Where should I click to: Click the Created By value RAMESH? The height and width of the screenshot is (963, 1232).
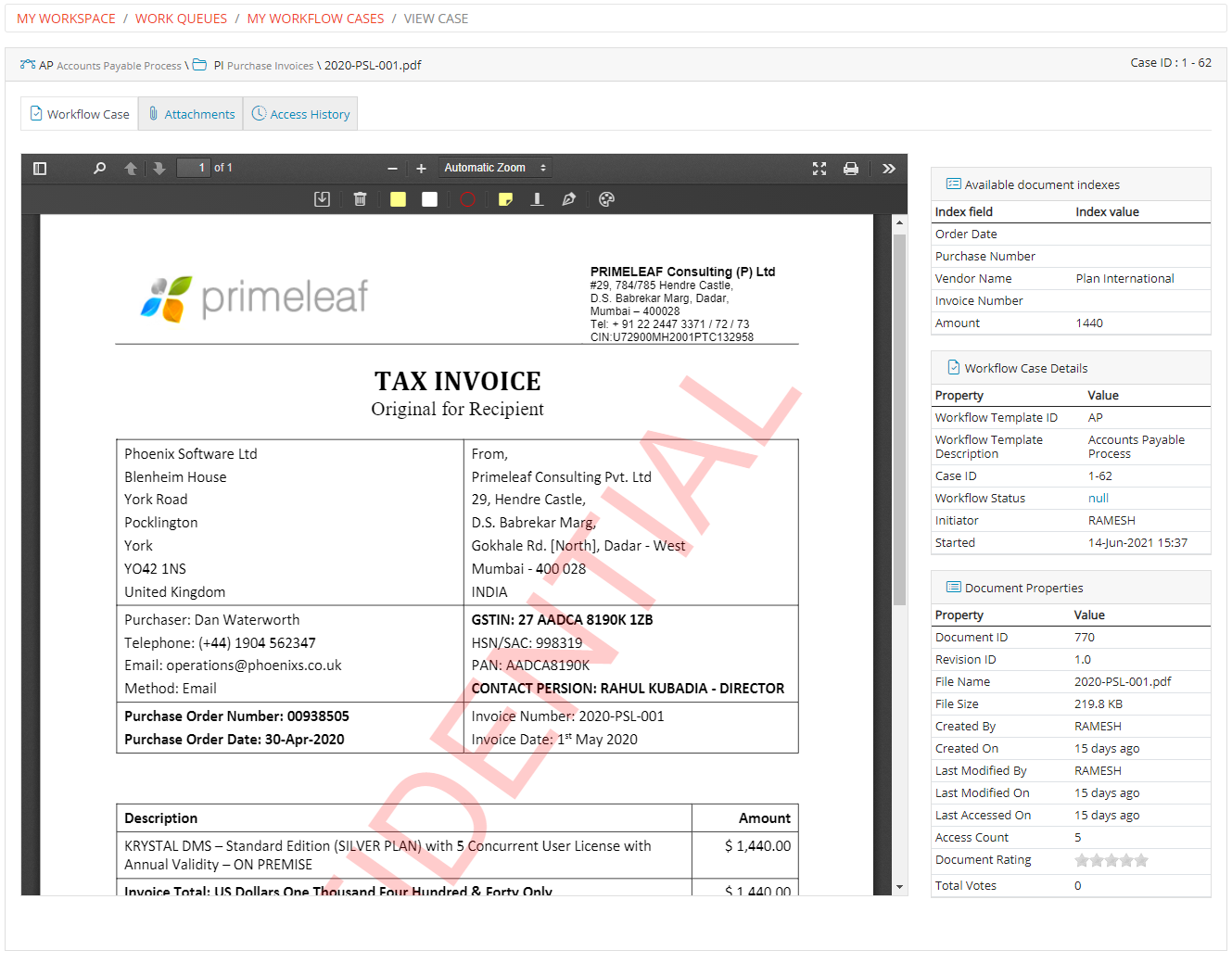tap(1098, 727)
